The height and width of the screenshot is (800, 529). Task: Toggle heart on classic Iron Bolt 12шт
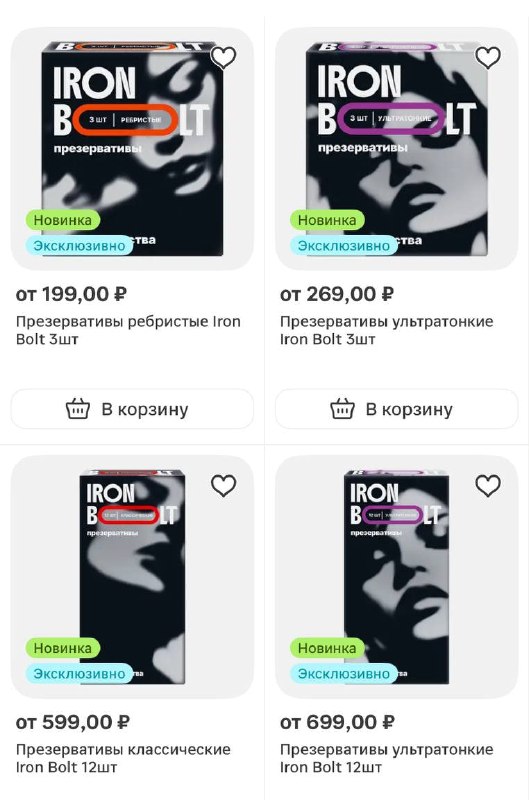click(223, 485)
